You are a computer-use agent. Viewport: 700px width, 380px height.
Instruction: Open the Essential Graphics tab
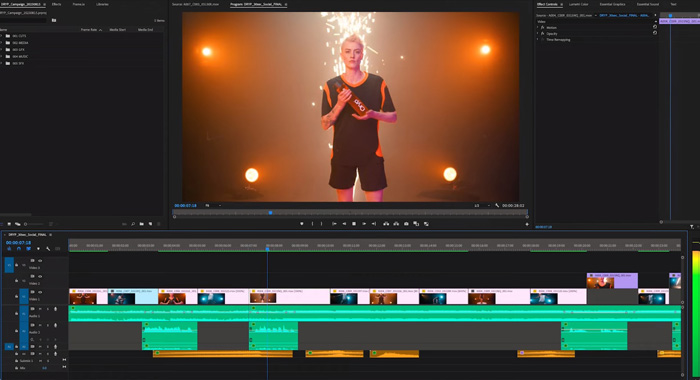pos(612,4)
